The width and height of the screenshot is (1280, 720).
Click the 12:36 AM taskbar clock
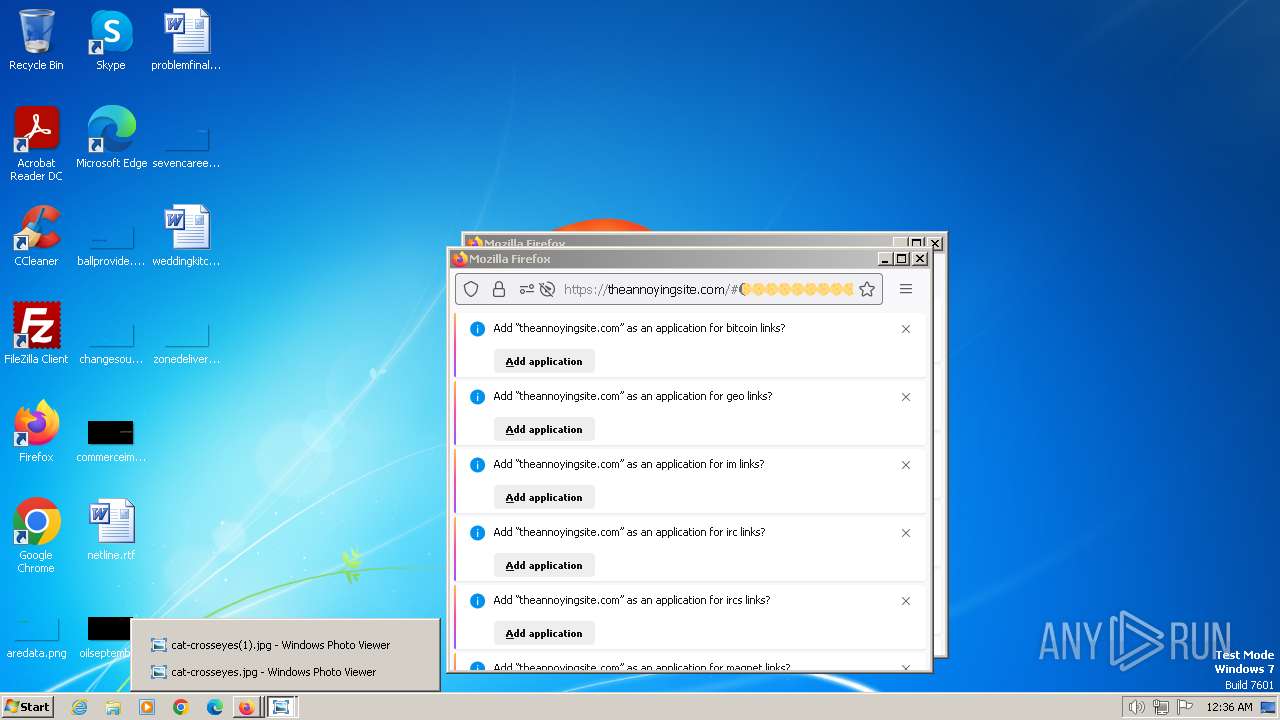1229,707
